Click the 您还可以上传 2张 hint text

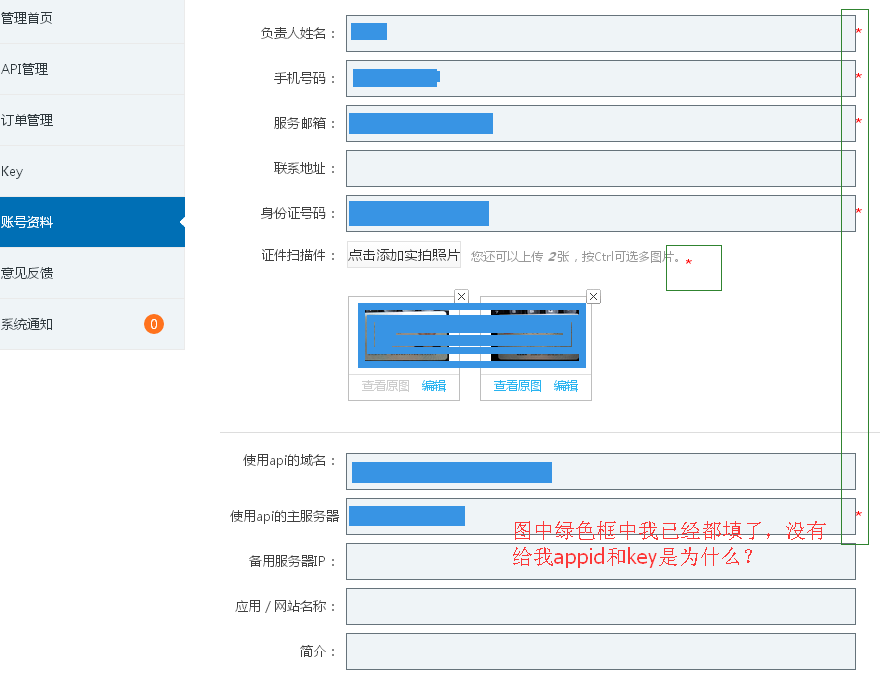tap(576, 257)
